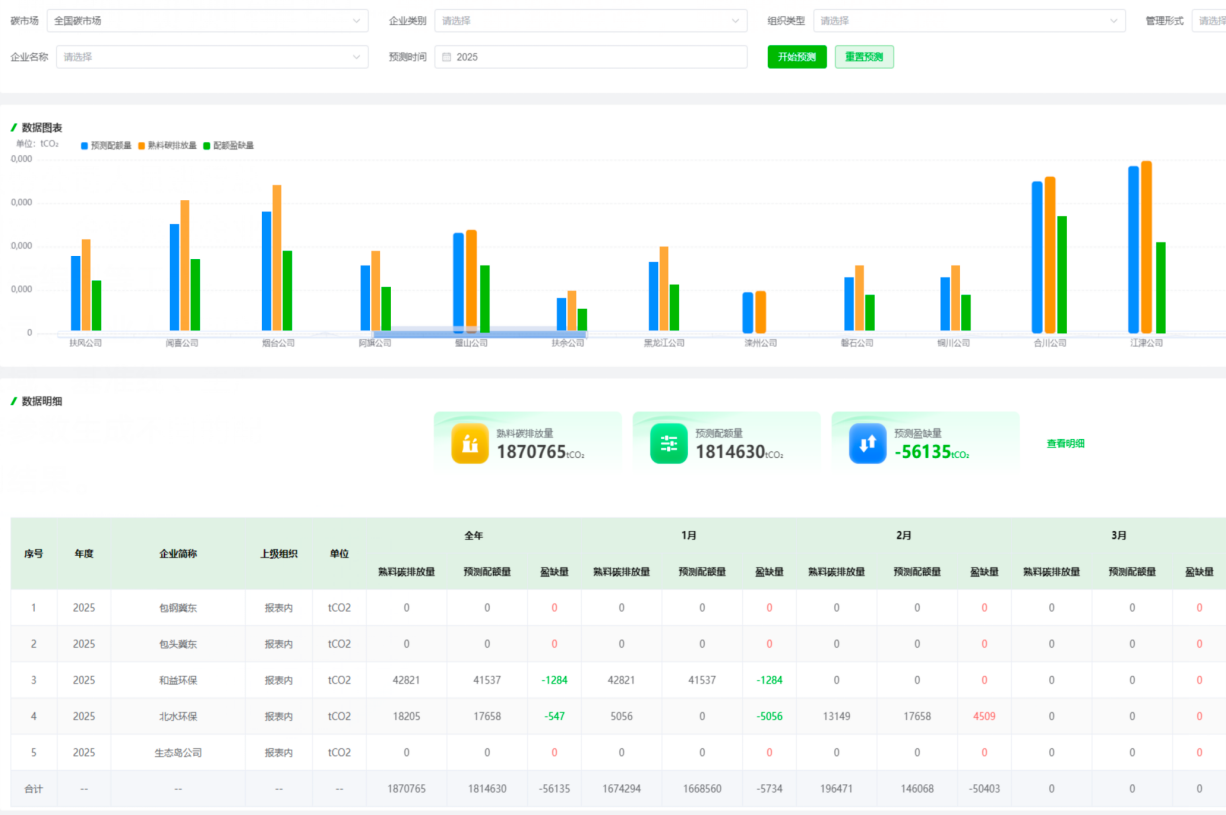Expand the 组织类型 dropdown
1226x815 pixels.
[x=968, y=21]
